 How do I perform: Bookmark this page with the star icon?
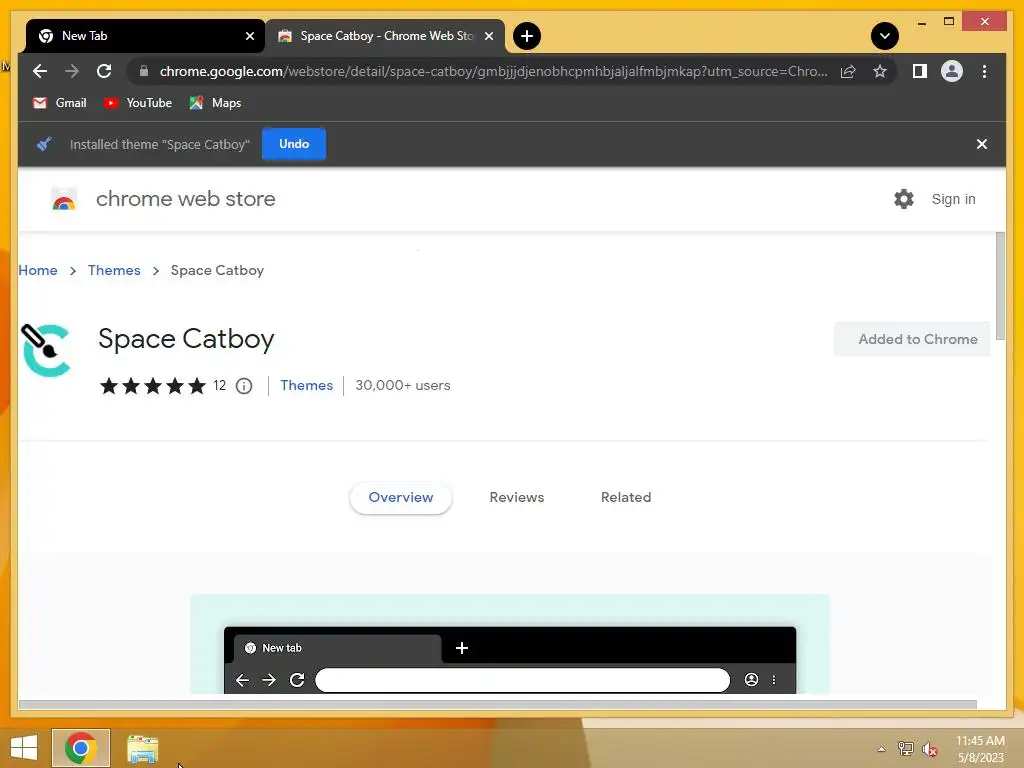click(880, 71)
